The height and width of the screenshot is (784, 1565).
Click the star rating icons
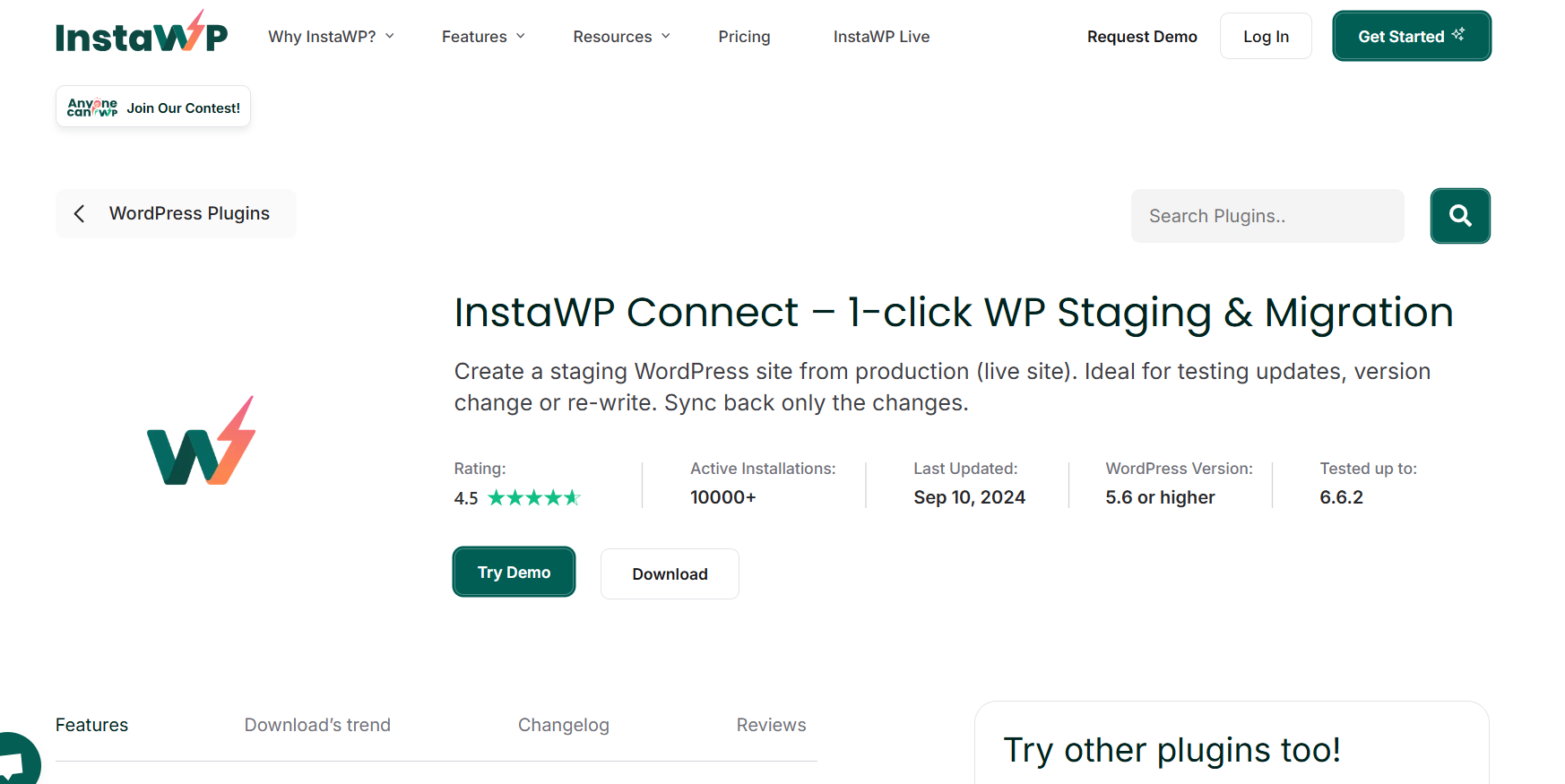(x=534, y=497)
